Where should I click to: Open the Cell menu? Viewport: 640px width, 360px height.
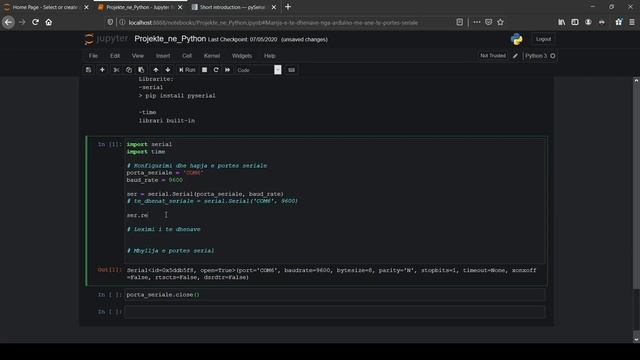point(187,56)
